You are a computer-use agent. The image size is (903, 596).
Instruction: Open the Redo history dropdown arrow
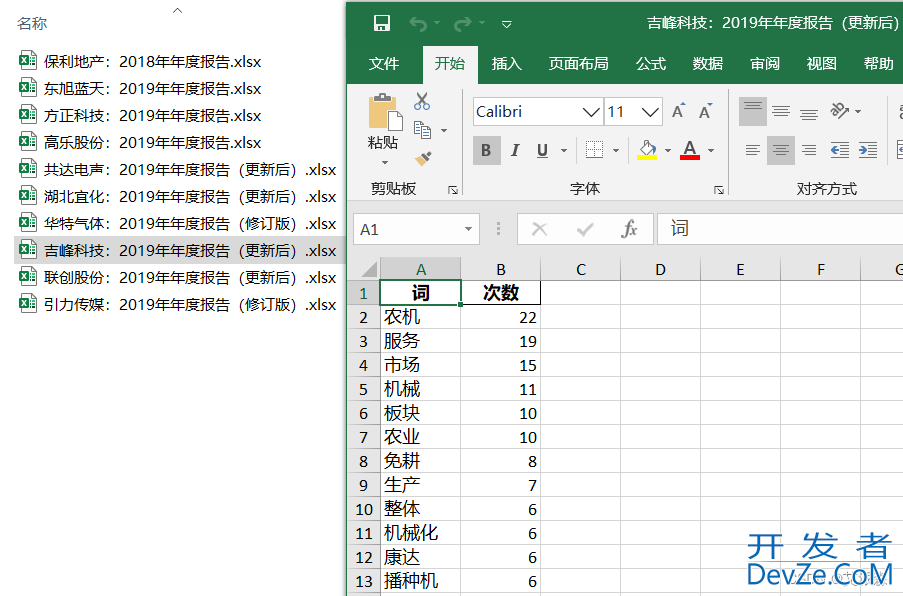(482, 23)
